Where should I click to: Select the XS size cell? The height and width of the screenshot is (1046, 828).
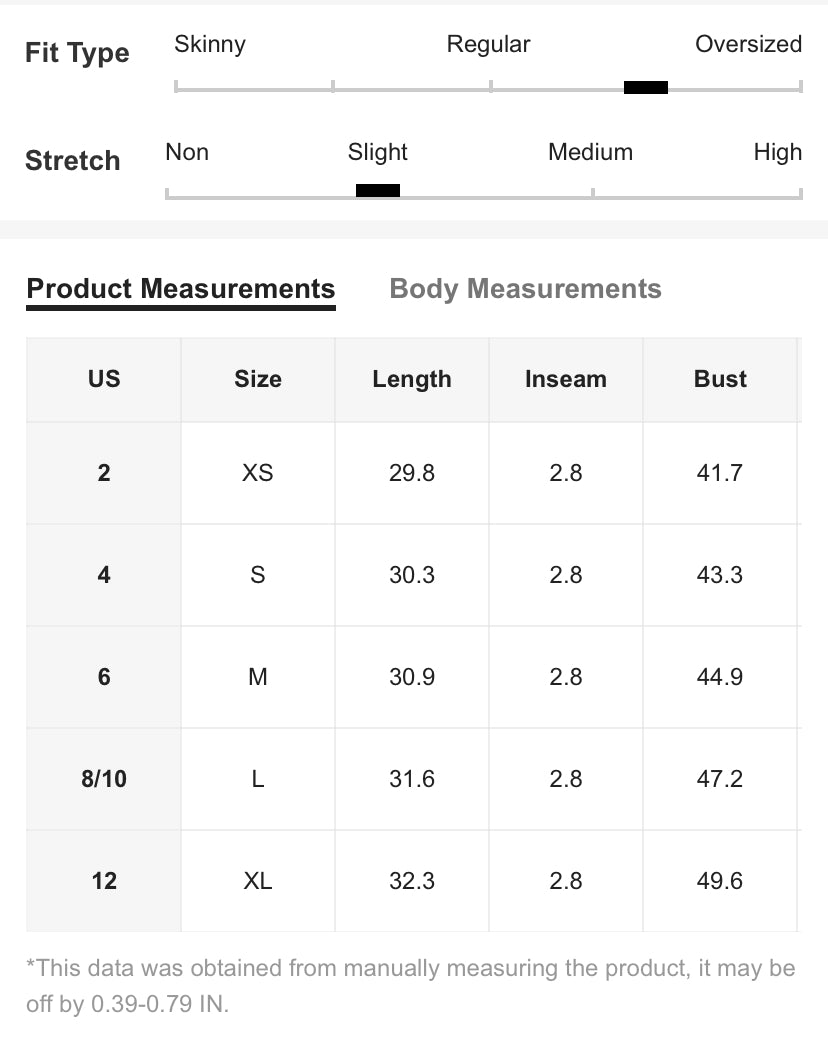tap(258, 473)
